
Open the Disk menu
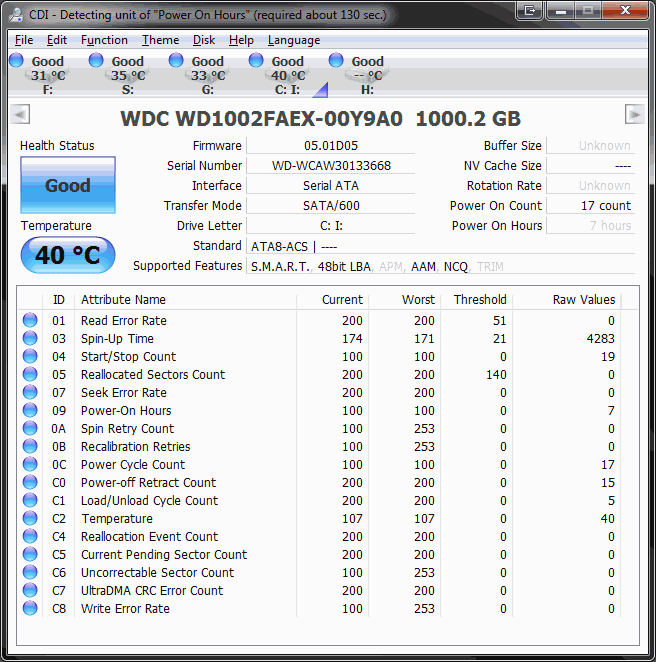pyautogui.click(x=204, y=40)
